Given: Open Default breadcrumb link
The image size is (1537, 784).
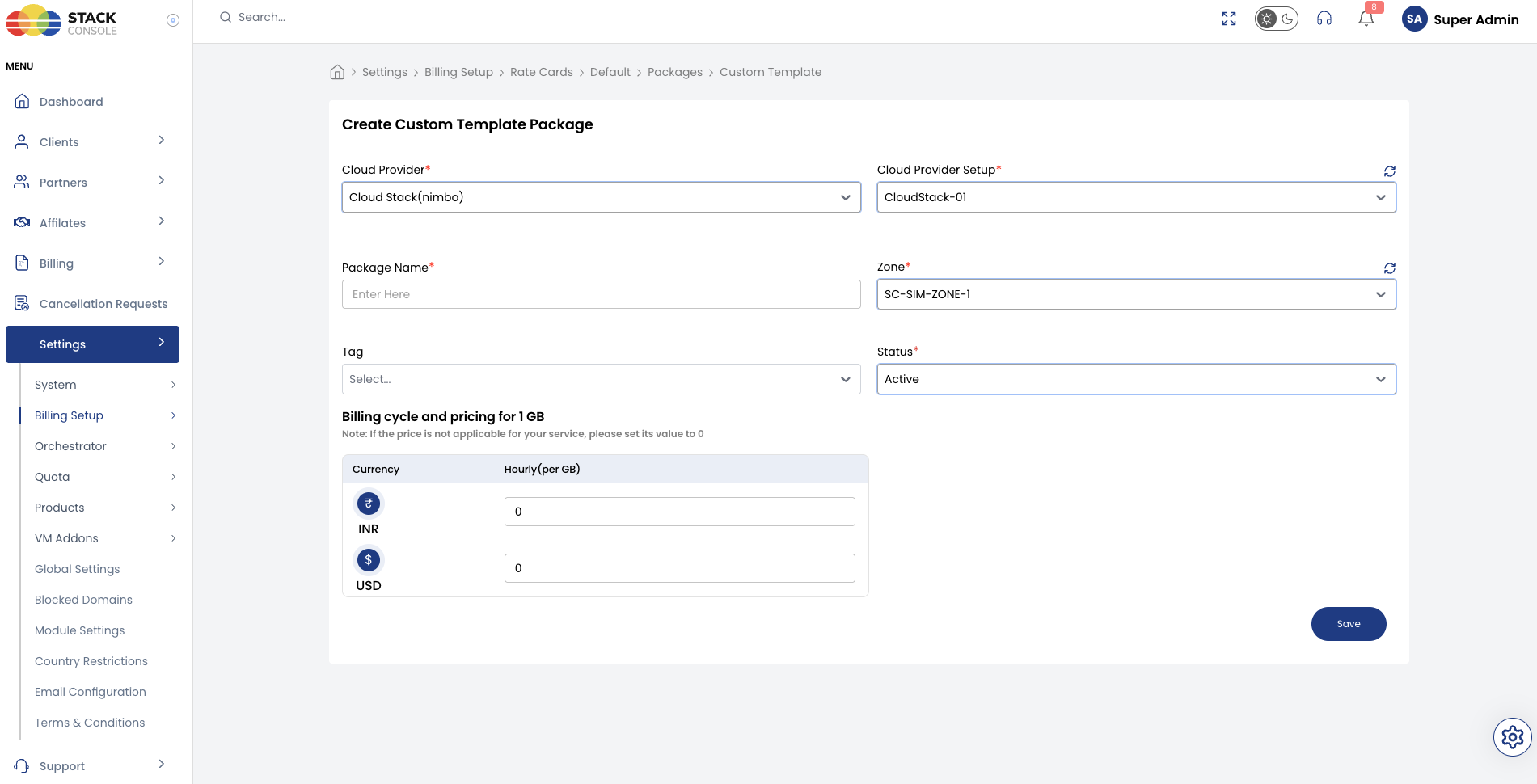Looking at the screenshot, I should 610,72.
